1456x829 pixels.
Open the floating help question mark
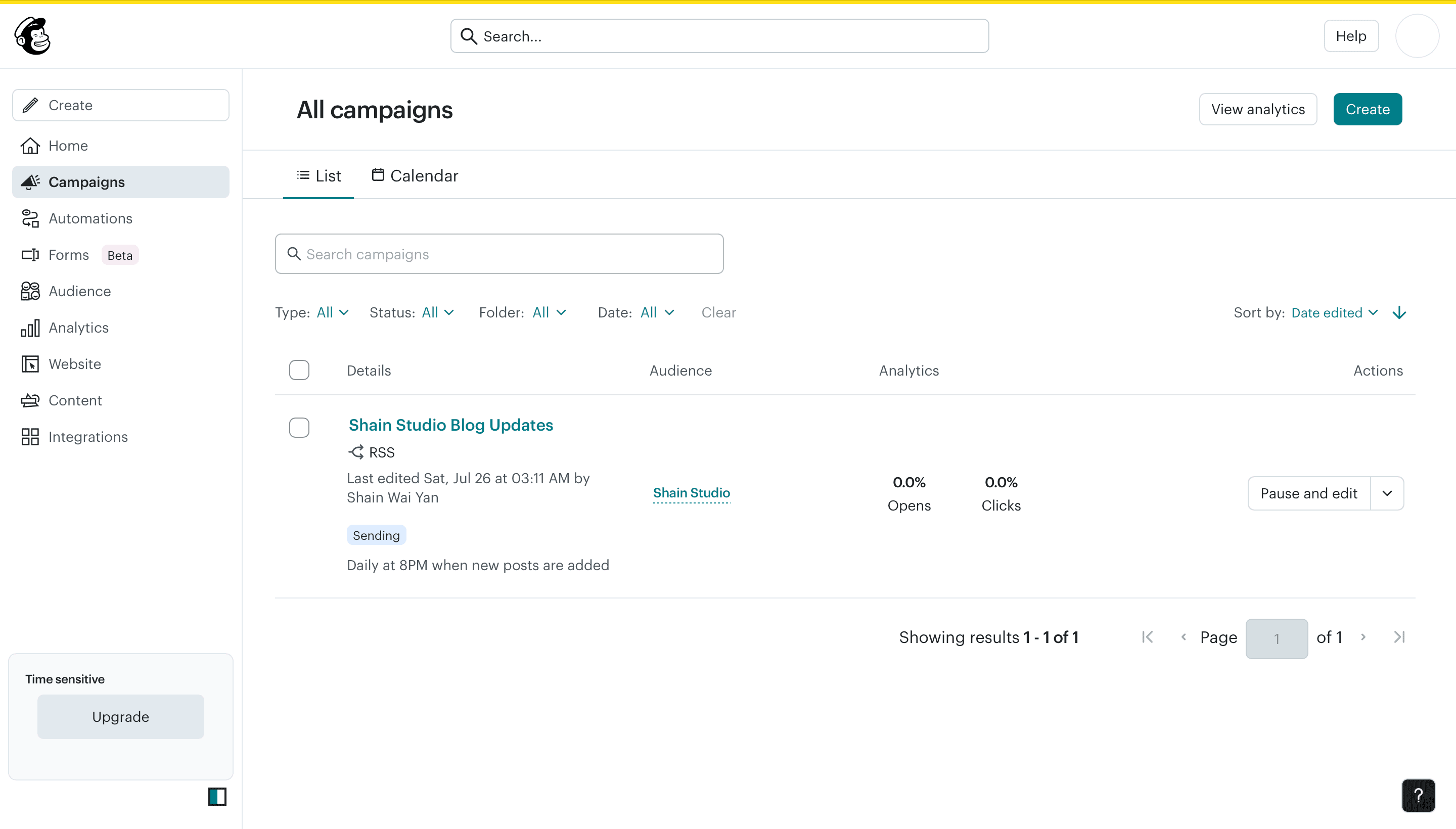(1418, 796)
